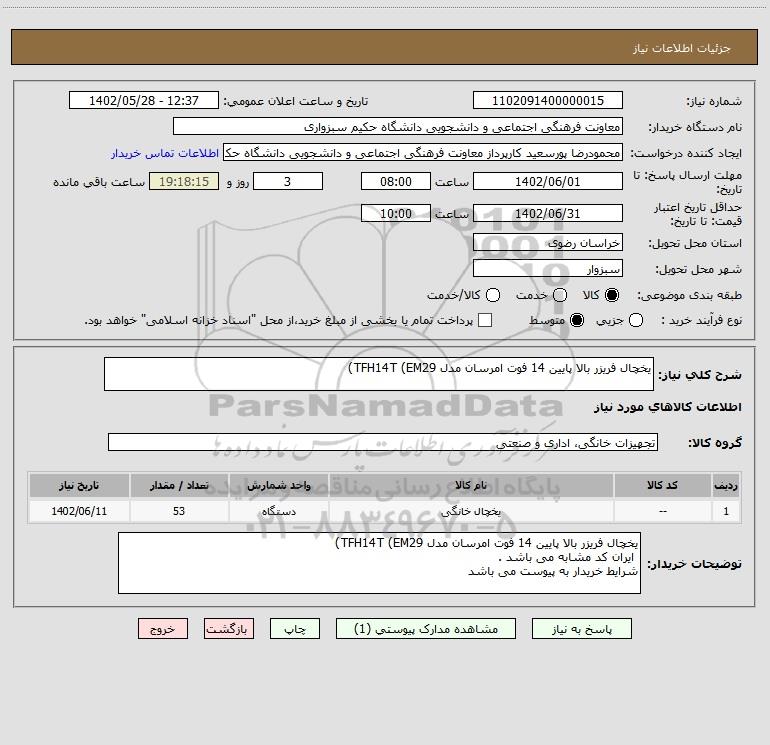This screenshot has width=770, height=745.
Task: Click the validity time field 10:00
Action: coord(396,213)
